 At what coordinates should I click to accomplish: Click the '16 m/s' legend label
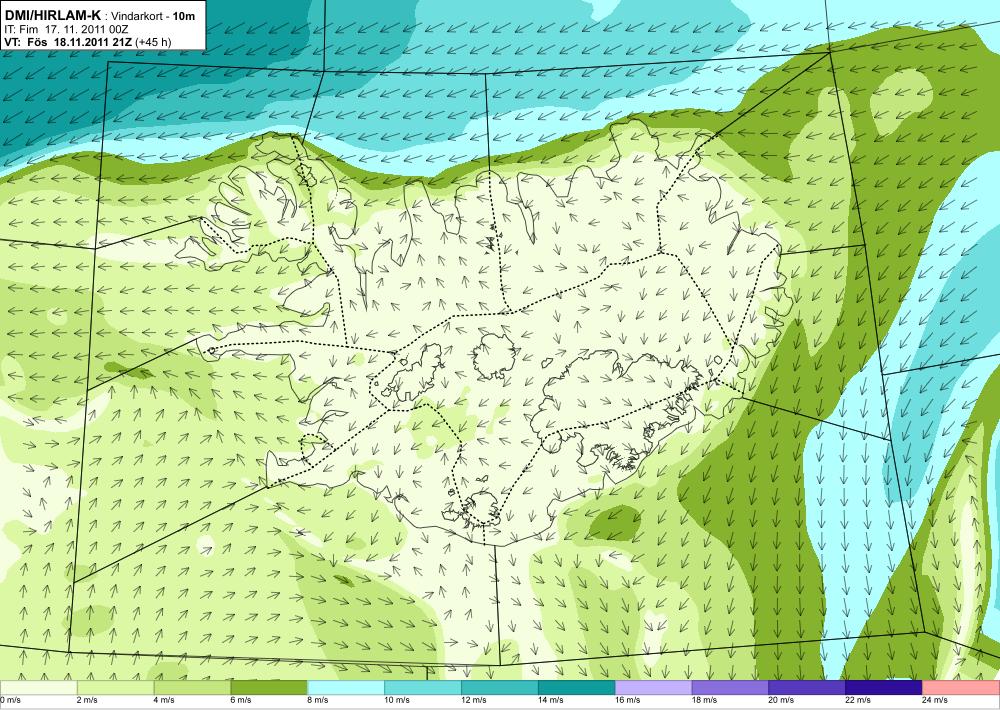click(627, 700)
